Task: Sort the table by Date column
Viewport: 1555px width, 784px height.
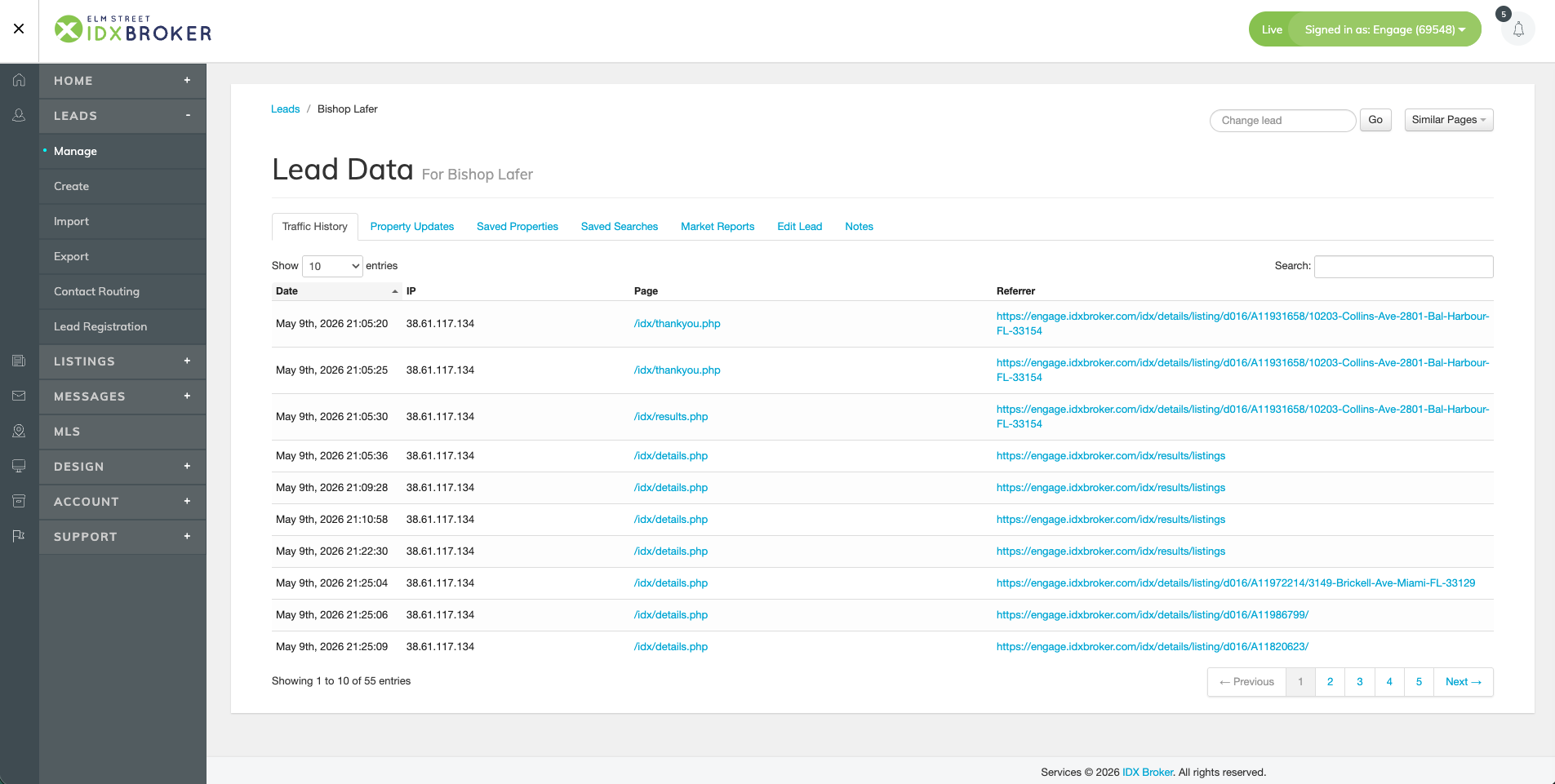Action: coord(336,291)
